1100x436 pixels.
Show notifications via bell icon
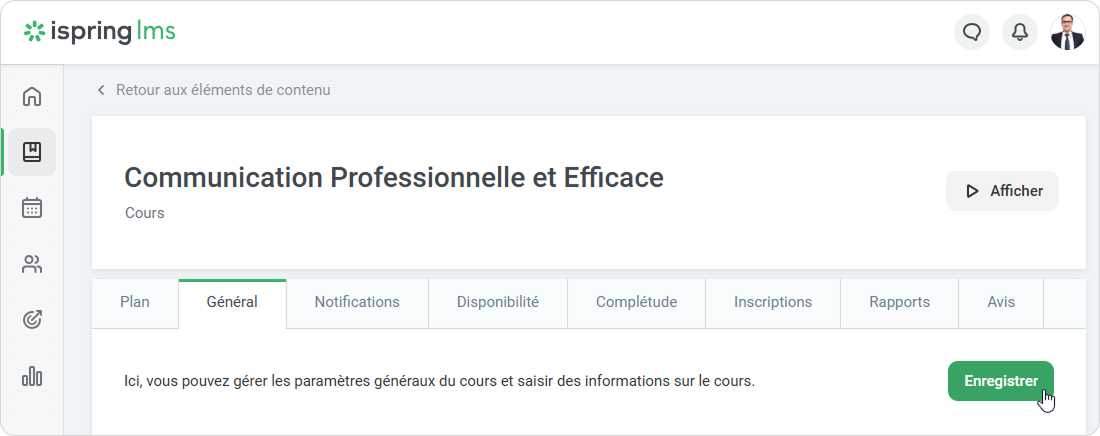point(1020,32)
